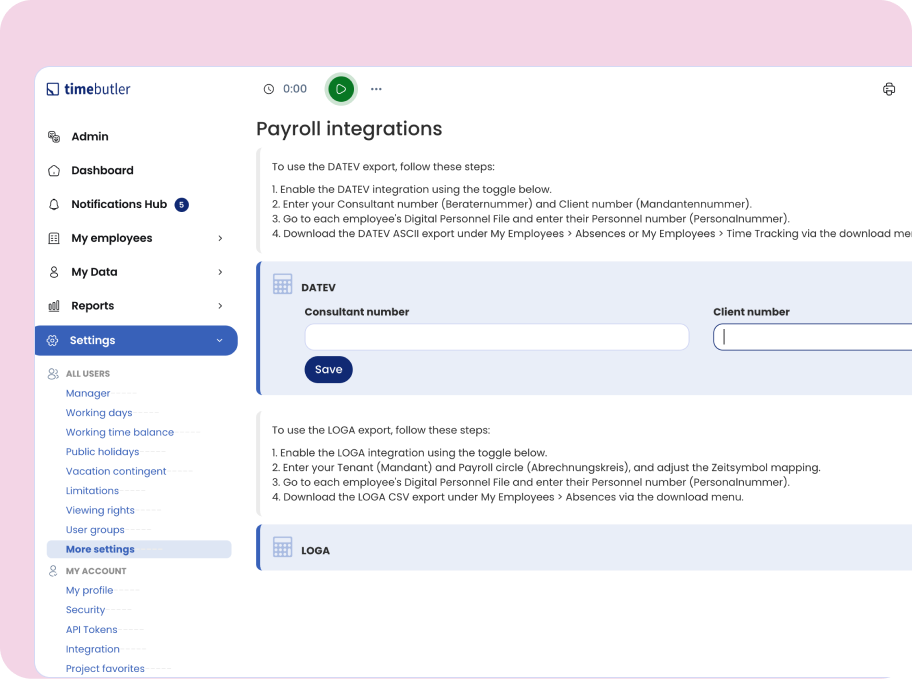The image size is (912, 679).
Task: Open Integration link
Action: coord(92,649)
